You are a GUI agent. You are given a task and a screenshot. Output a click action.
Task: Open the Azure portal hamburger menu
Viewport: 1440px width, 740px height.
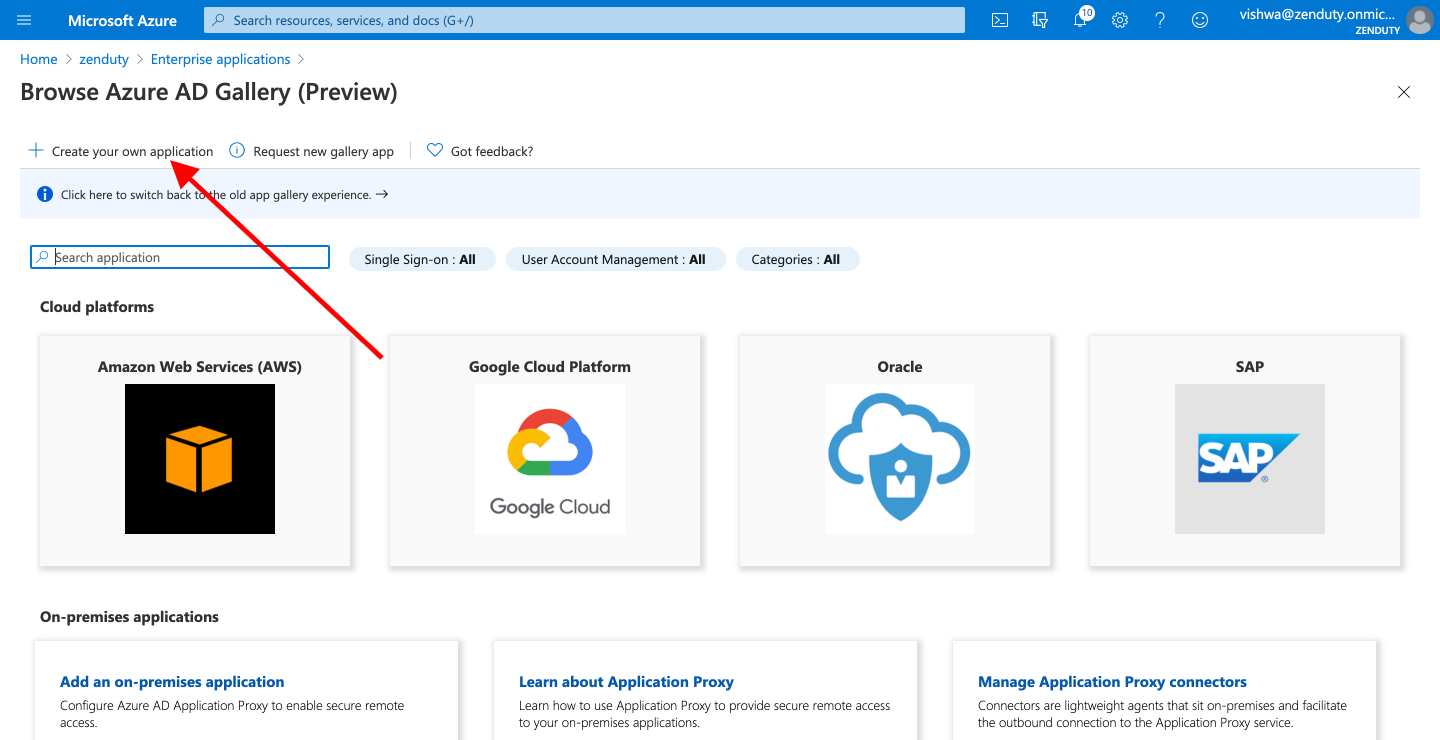click(24, 20)
